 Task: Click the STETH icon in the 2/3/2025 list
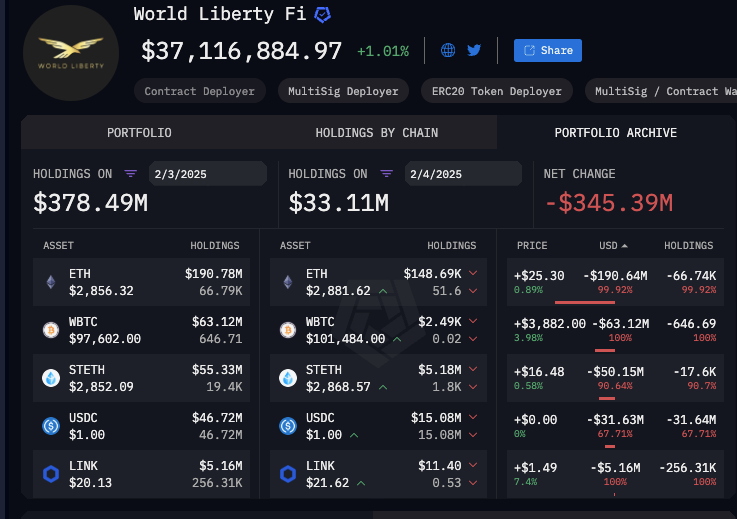[x=51, y=378]
